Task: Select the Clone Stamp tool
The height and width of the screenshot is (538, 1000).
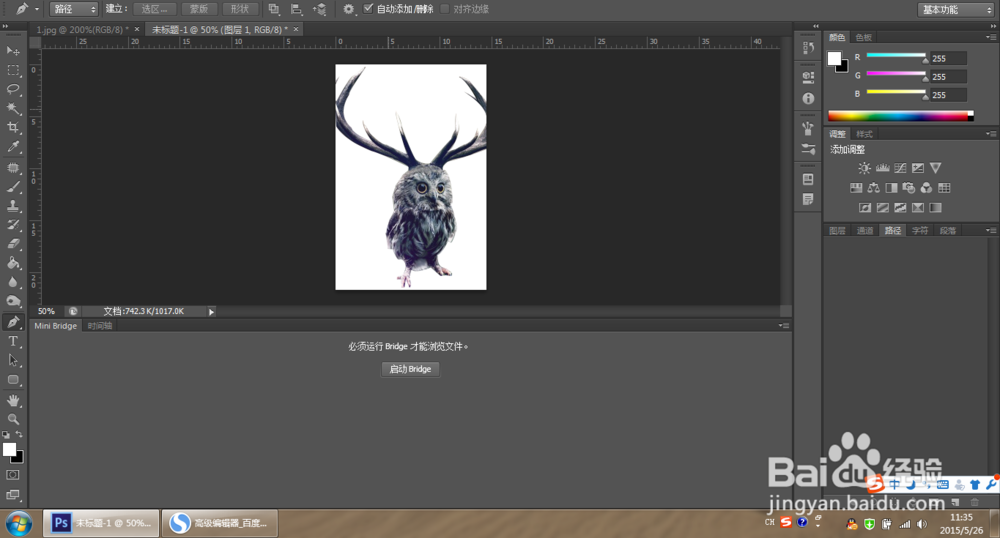Action: tap(13, 206)
